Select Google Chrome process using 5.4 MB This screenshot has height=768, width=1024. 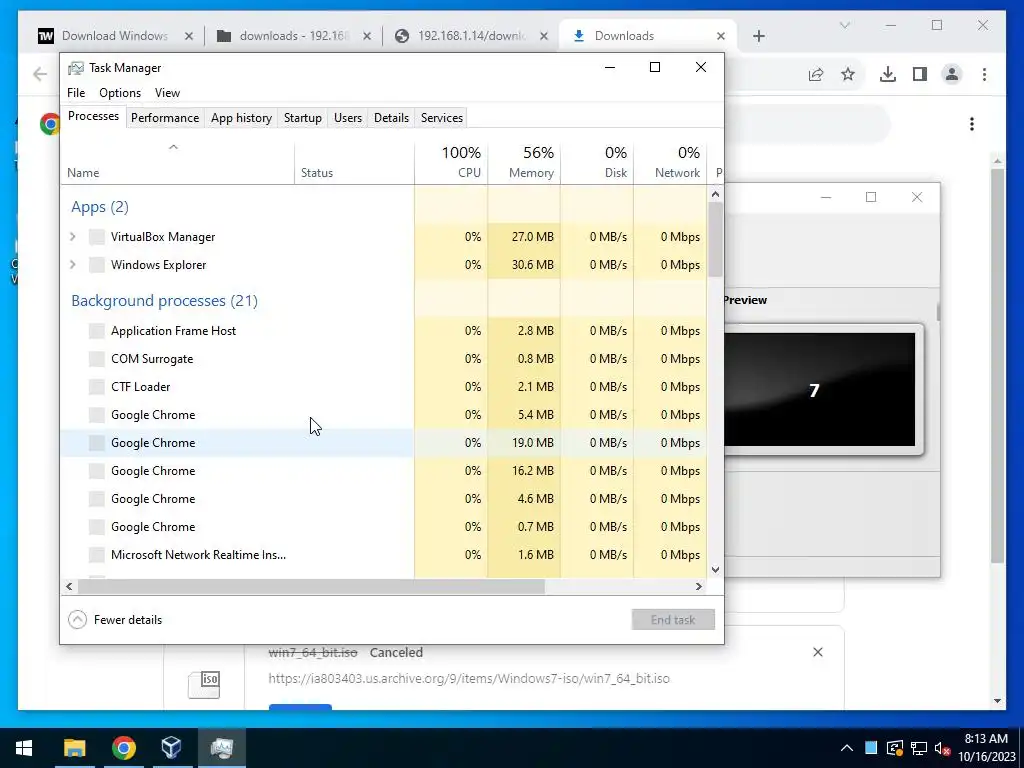[x=383, y=415]
